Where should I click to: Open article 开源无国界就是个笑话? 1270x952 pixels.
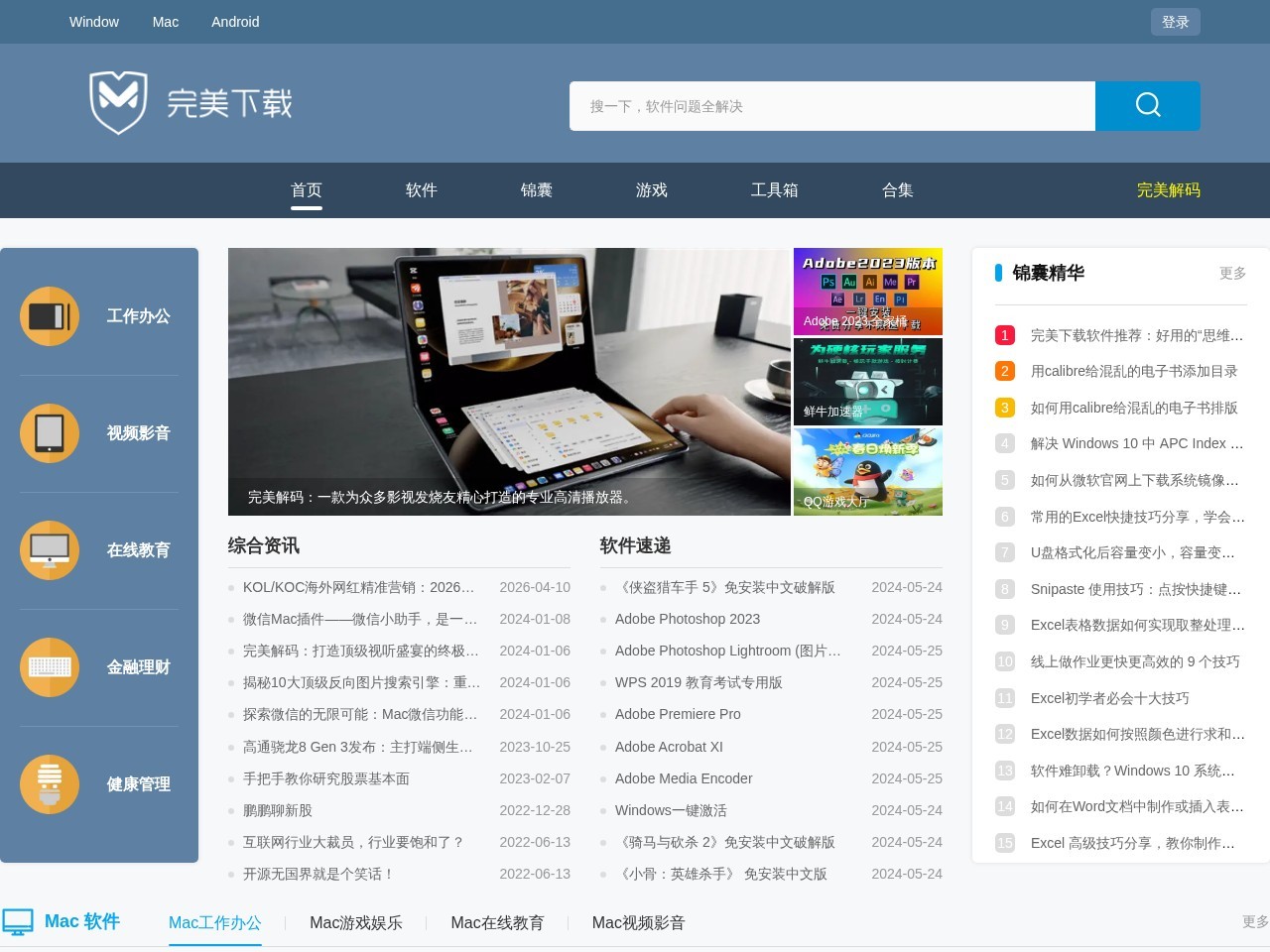pos(319,874)
